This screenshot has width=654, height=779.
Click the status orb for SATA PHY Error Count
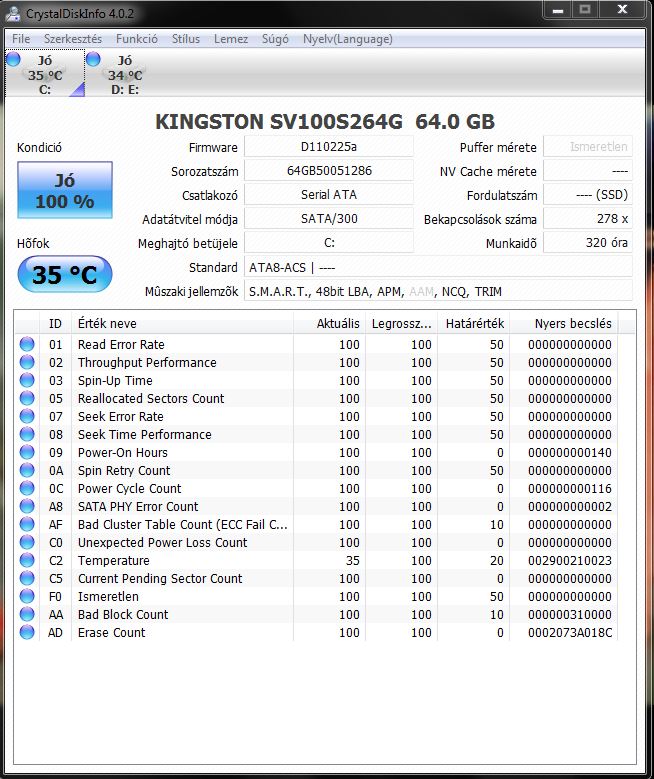point(27,506)
